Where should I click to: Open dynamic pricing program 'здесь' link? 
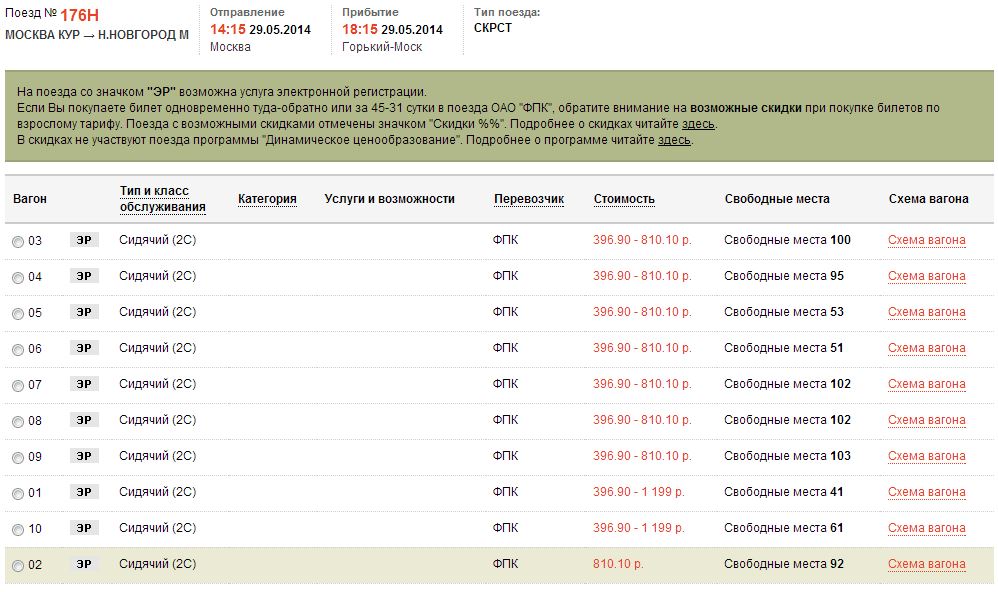[x=674, y=140]
